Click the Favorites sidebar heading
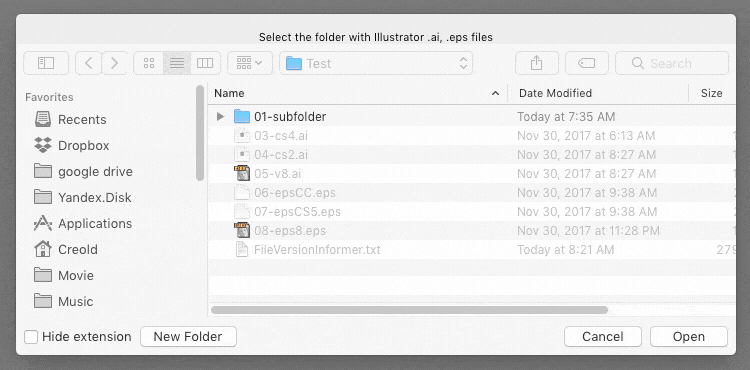 (49, 98)
